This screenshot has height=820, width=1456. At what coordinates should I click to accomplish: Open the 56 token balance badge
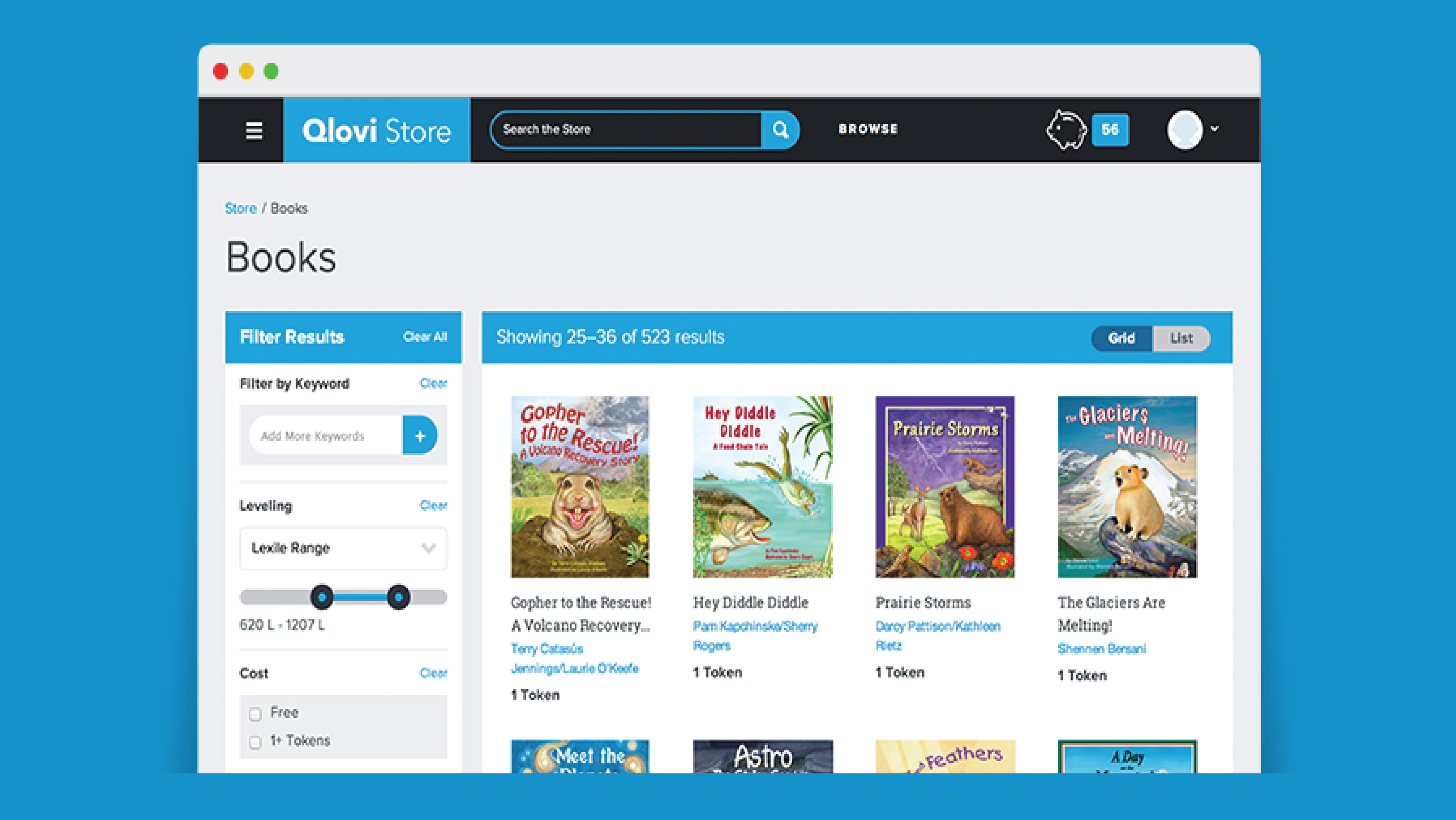click(x=1110, y=130)
